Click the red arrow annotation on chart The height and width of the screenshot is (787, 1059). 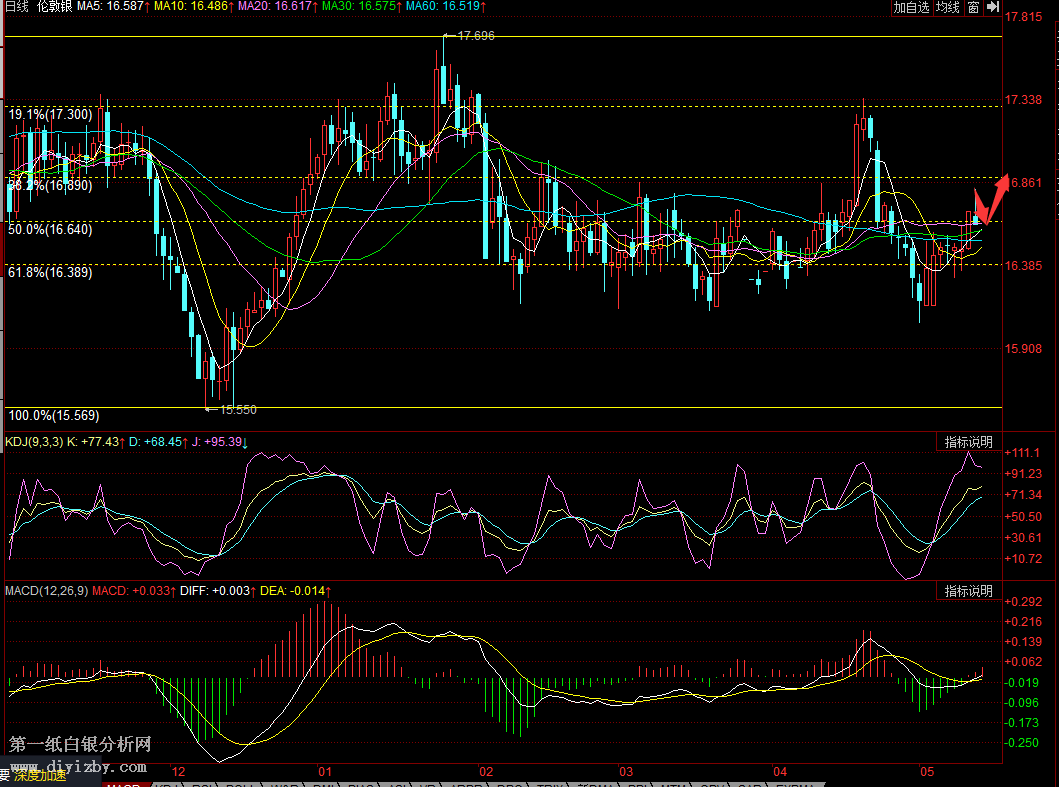tap(990, 200)
